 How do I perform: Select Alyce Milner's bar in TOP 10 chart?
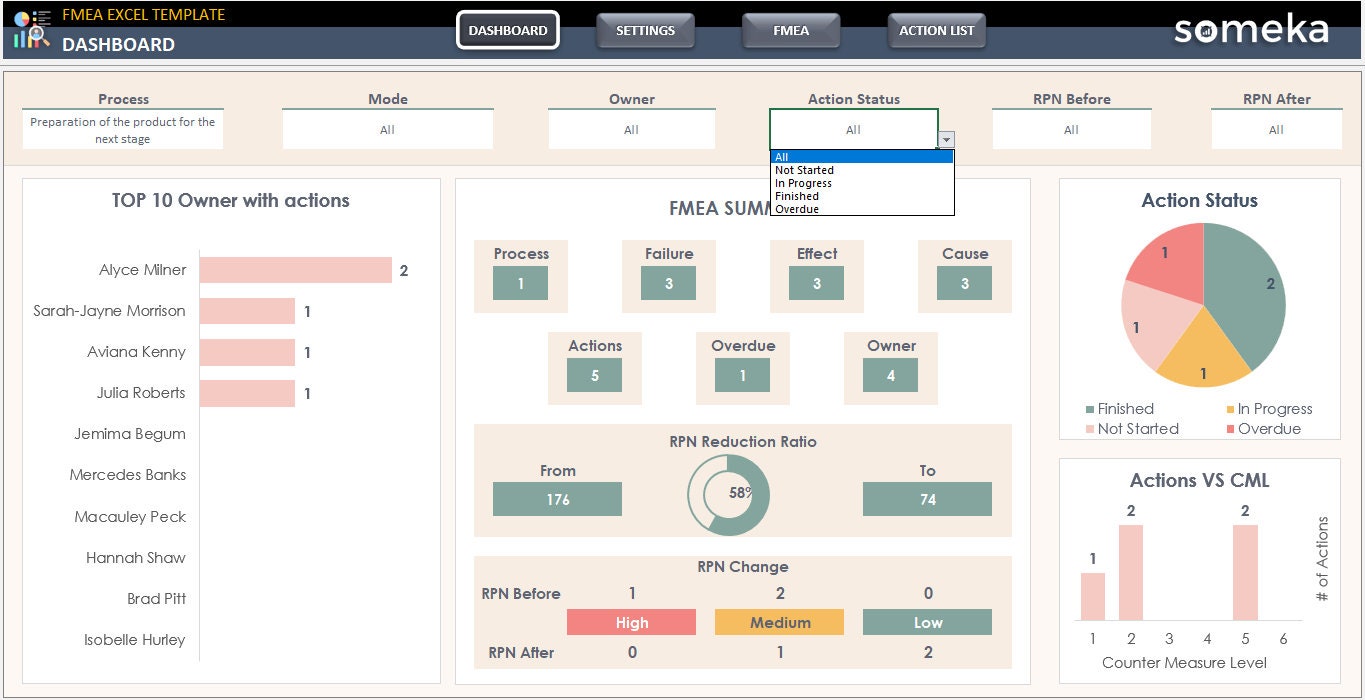(295, 269)
